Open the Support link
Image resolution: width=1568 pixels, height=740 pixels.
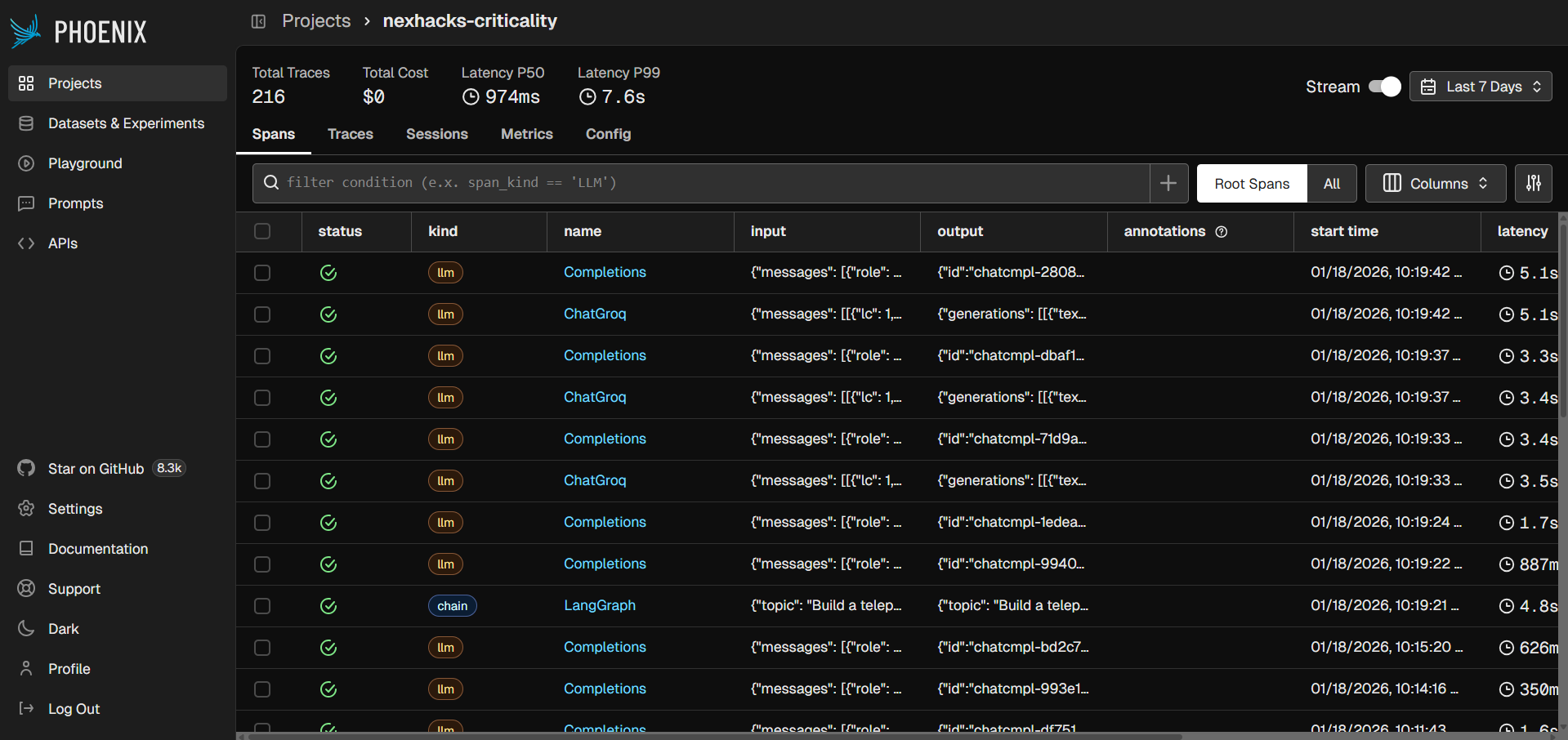(118, 589)
